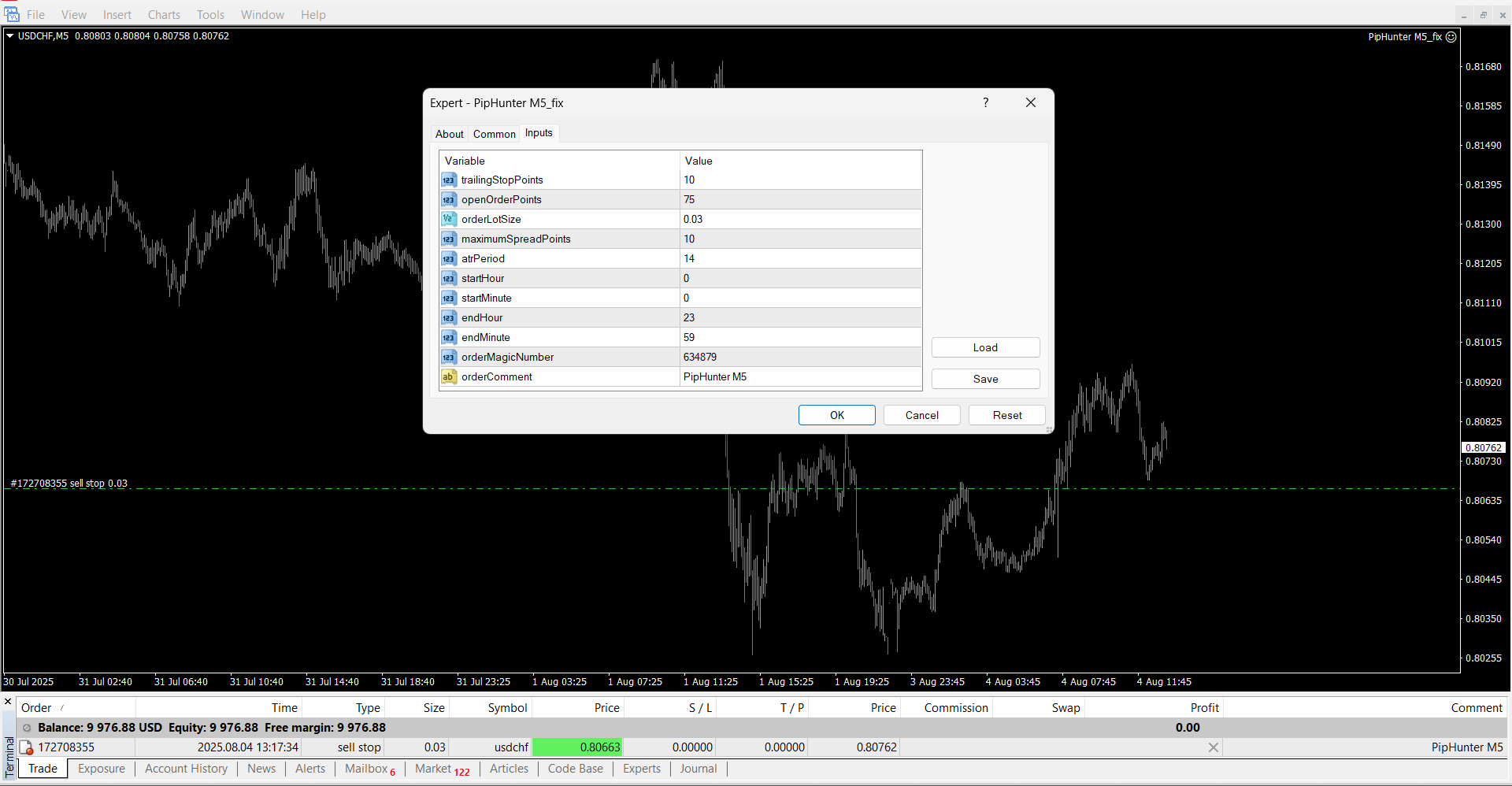Click the PipHunter M5_fix smiley face icon
The height and width of the screenshot is (786, 1512).
coord(1451,37)
